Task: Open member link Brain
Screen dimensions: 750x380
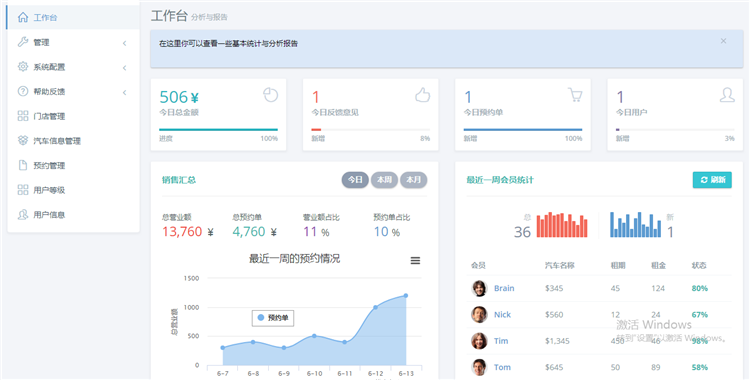Action: (504, 288)
